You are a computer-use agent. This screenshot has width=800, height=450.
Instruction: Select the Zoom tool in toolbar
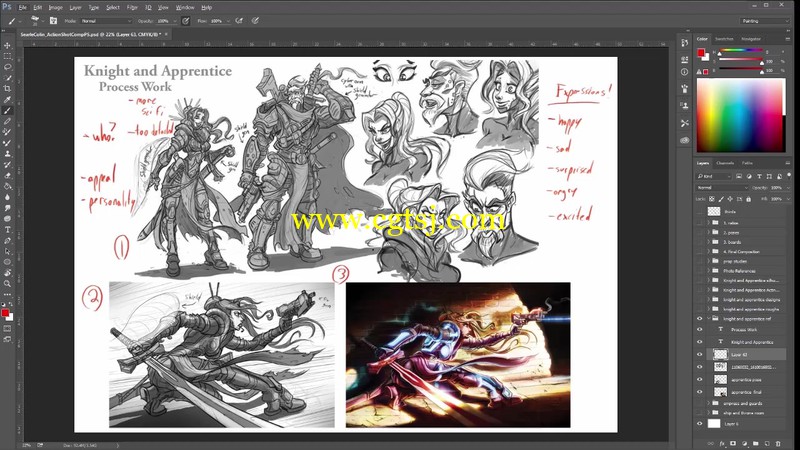[x=7, y=283]
